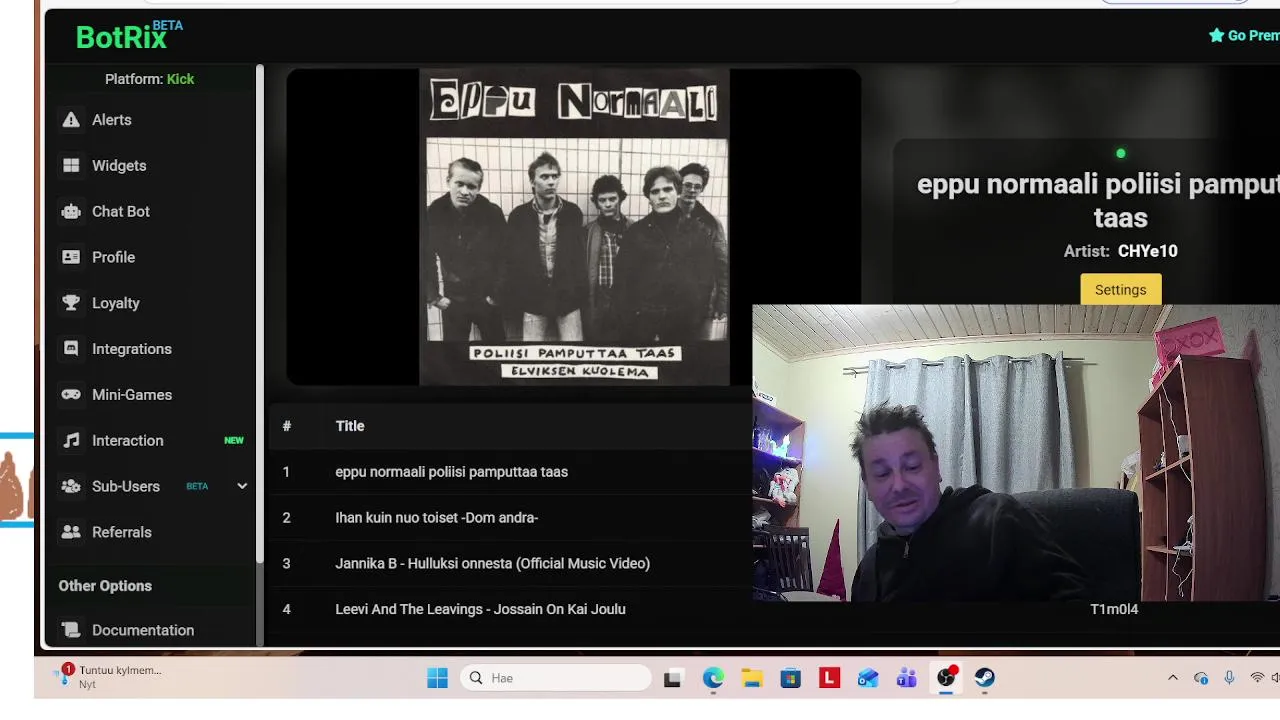1280x720 pixels.
Task: Open Outlook from the taskbar
Action: tap(868, 678)
